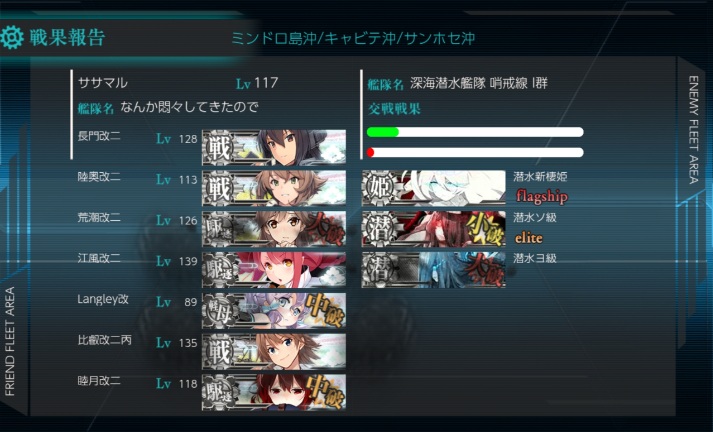
Task: Click the green friendly battle gauge
Action: tap(475, 132)
